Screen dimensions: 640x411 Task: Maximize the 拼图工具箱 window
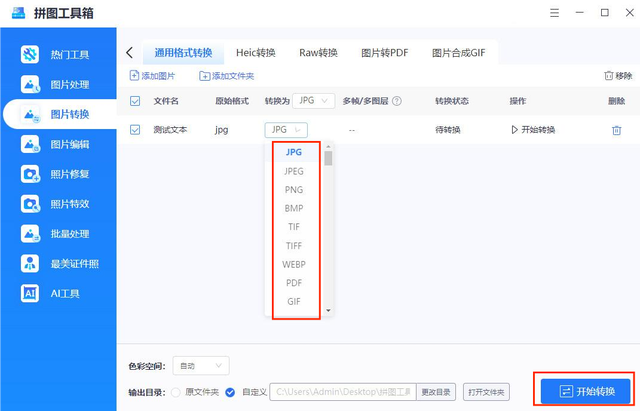[x=605, y=13]
